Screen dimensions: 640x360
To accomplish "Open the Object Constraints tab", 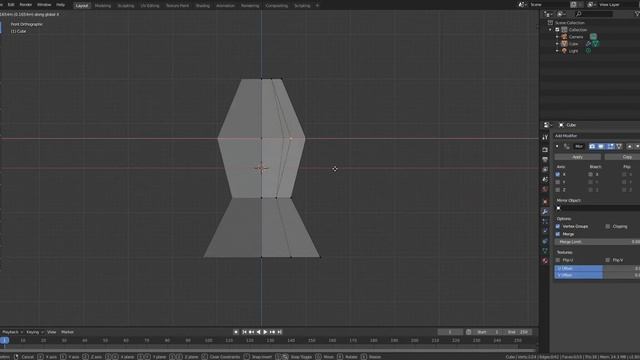I will coord(545,241).
